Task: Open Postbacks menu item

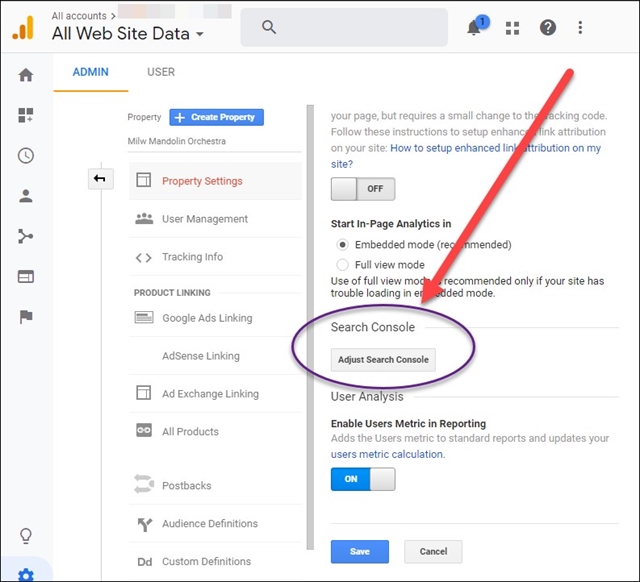Action: [215, 486]
